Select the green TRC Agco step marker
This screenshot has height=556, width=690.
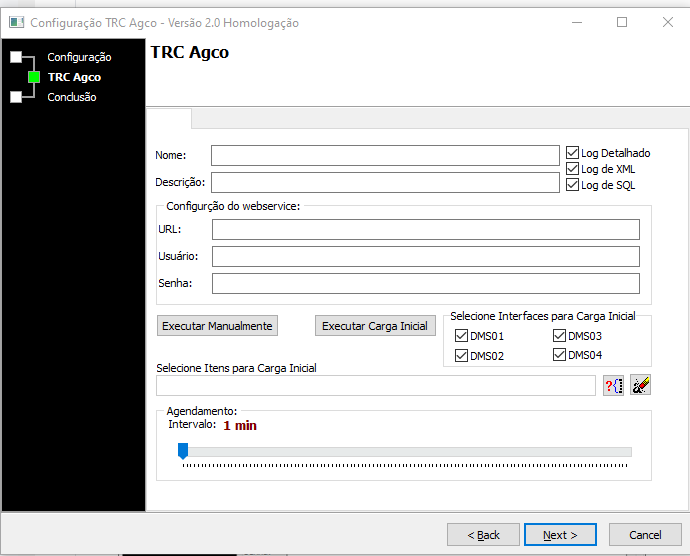tap(34, 77)
